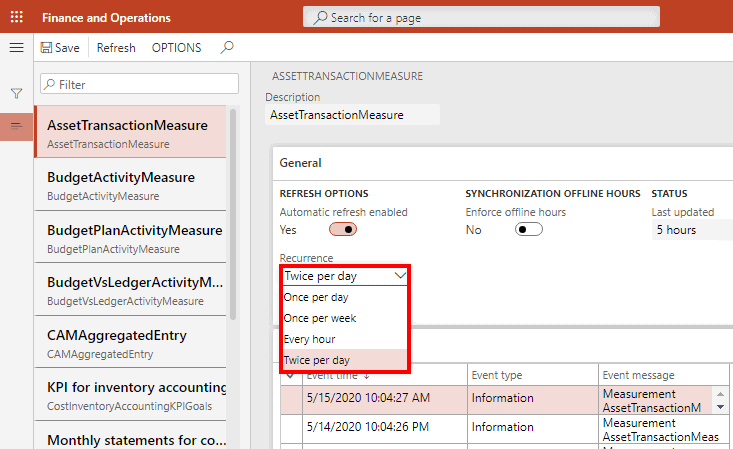This screenshot has height=449, width=733.
Task: Select AssetTransactionMeasure in the list
Action: coord(130,133)
